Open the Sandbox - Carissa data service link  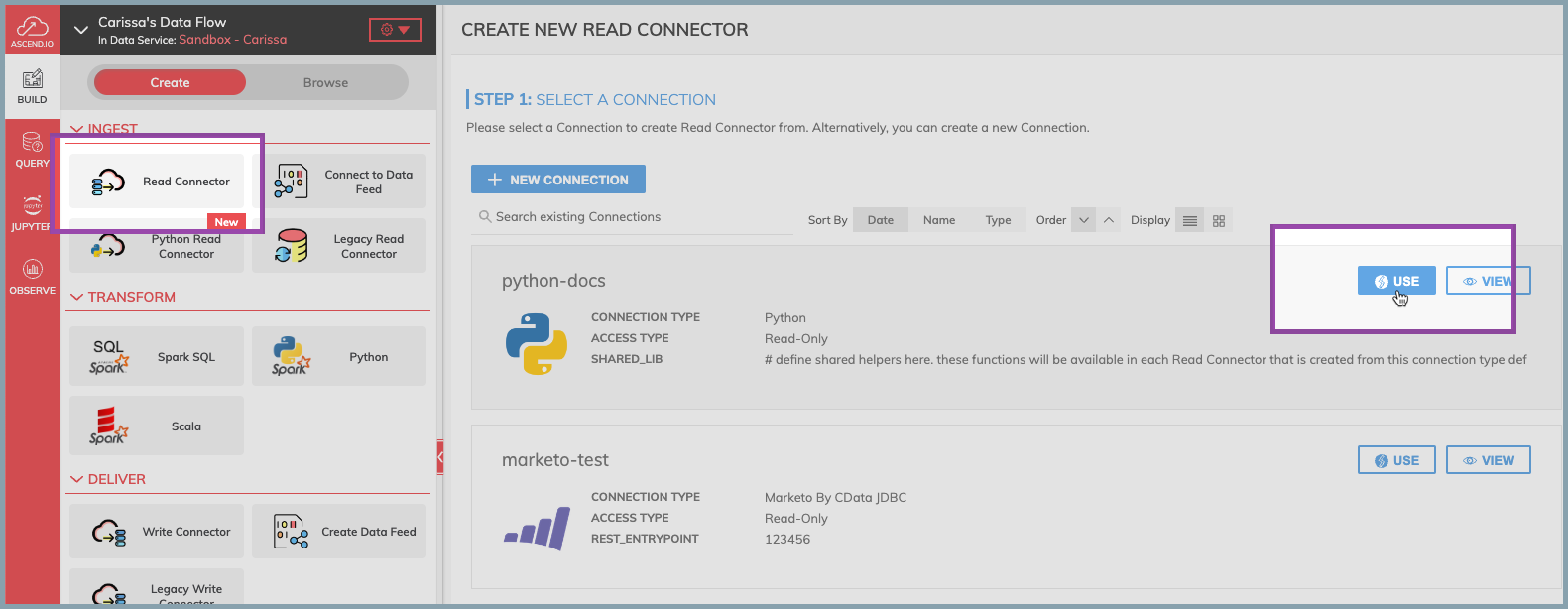[233, 40]
